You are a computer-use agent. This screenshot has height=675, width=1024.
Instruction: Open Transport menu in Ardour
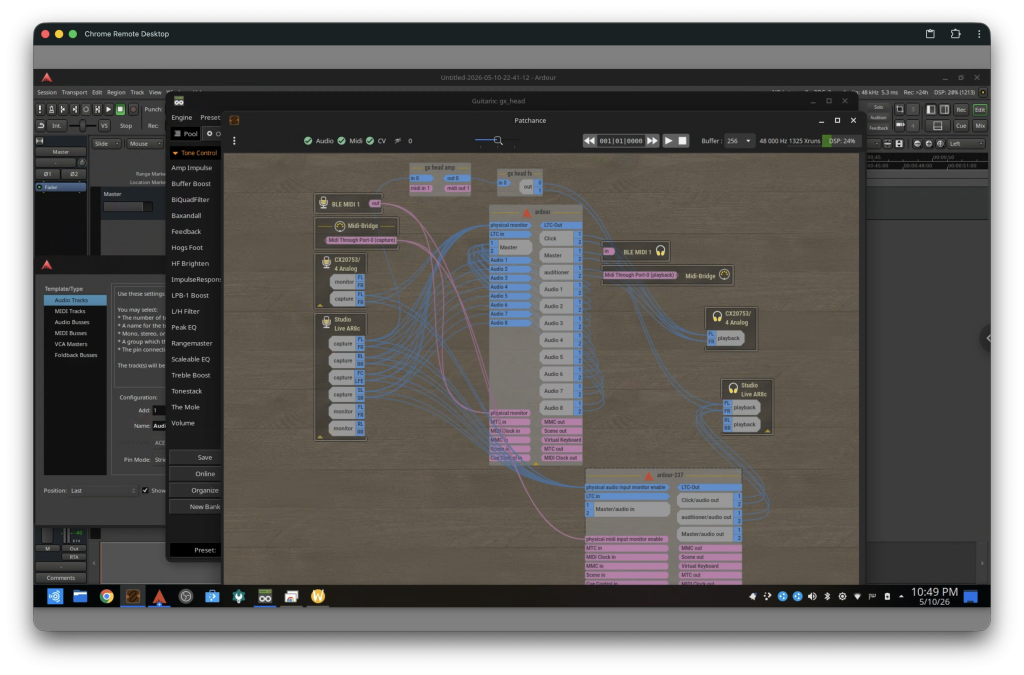pyautogui.click(x=74, y=93)
